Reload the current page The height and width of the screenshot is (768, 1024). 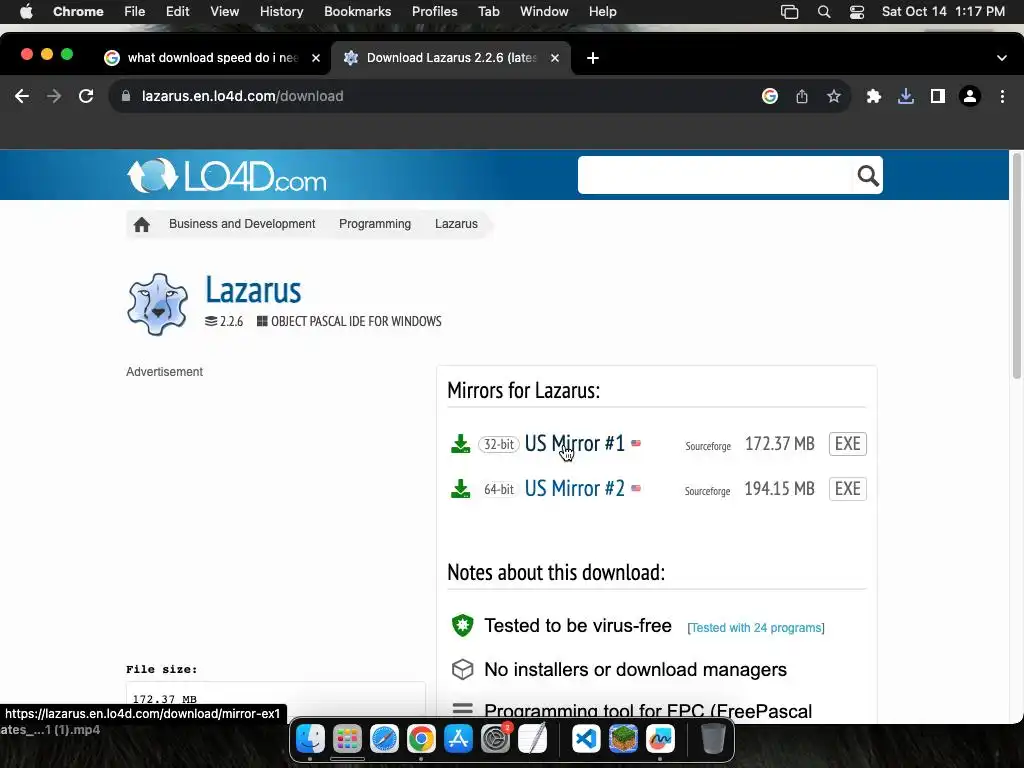point(86,96)
